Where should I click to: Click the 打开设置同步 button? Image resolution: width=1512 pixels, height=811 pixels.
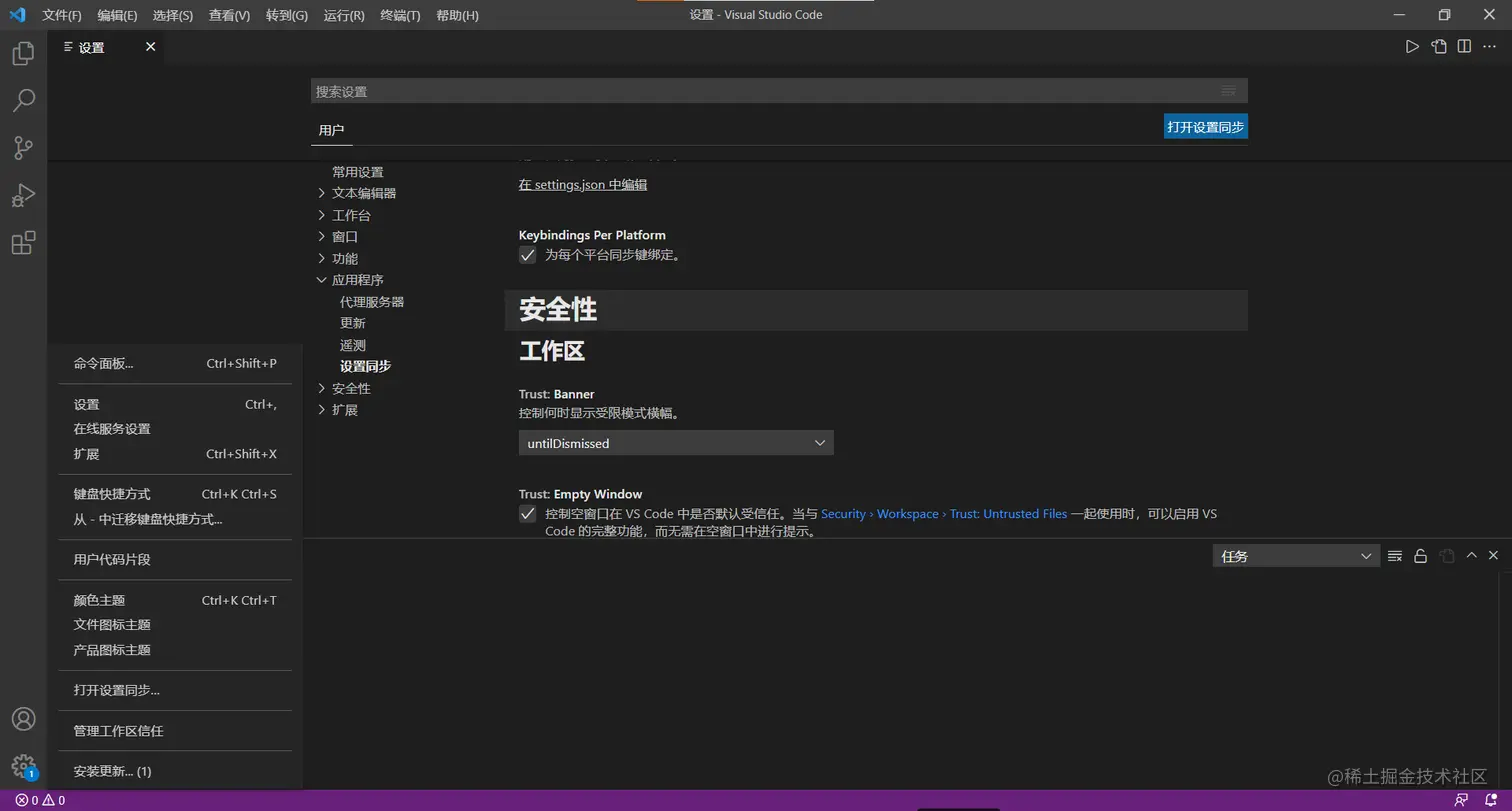click(x=1206, y=127)
